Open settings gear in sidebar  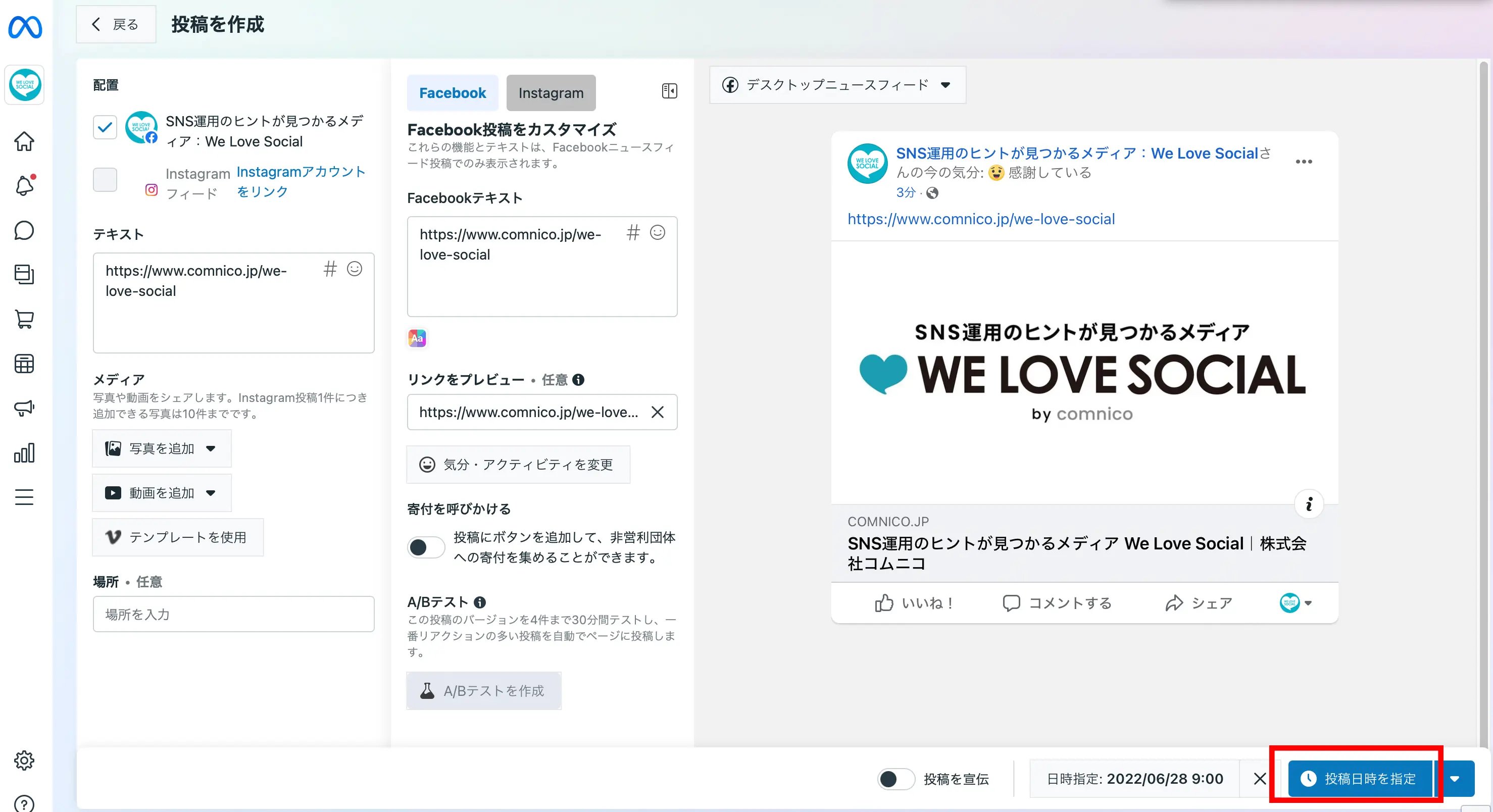(x=24, y=760)
